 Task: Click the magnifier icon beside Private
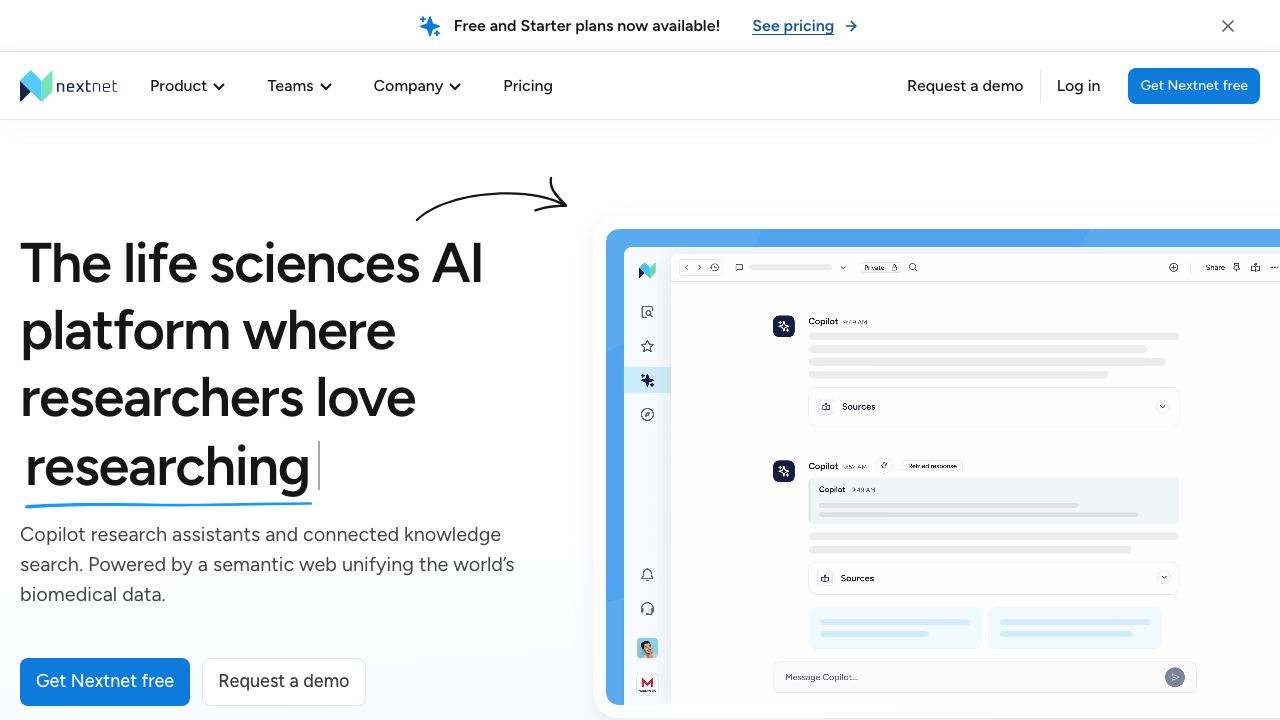[x=913, y=267]
